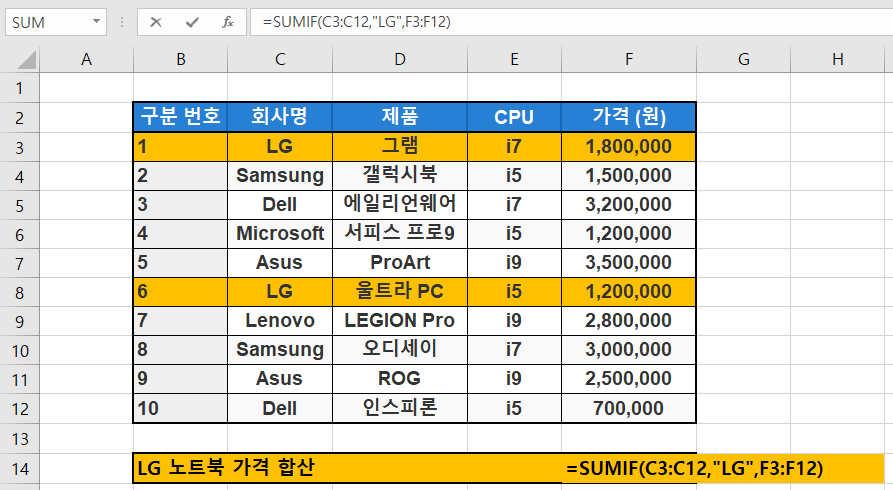Viewport: 893px width, 490px height.
Task: Select the 그램 product cell
Action: [x=400, y=146]
